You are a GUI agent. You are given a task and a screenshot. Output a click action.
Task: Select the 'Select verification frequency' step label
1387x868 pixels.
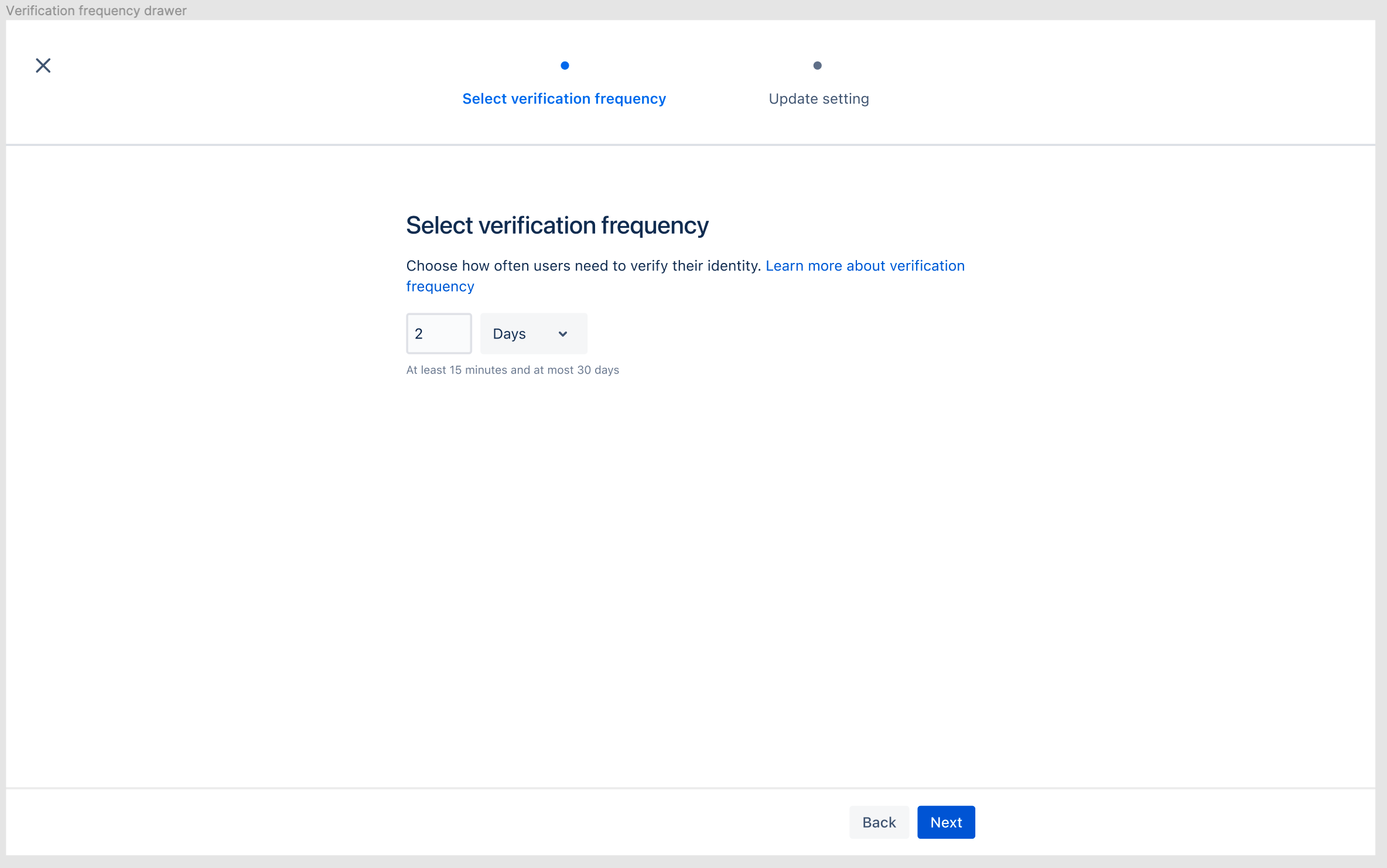[x=564, y=99]
